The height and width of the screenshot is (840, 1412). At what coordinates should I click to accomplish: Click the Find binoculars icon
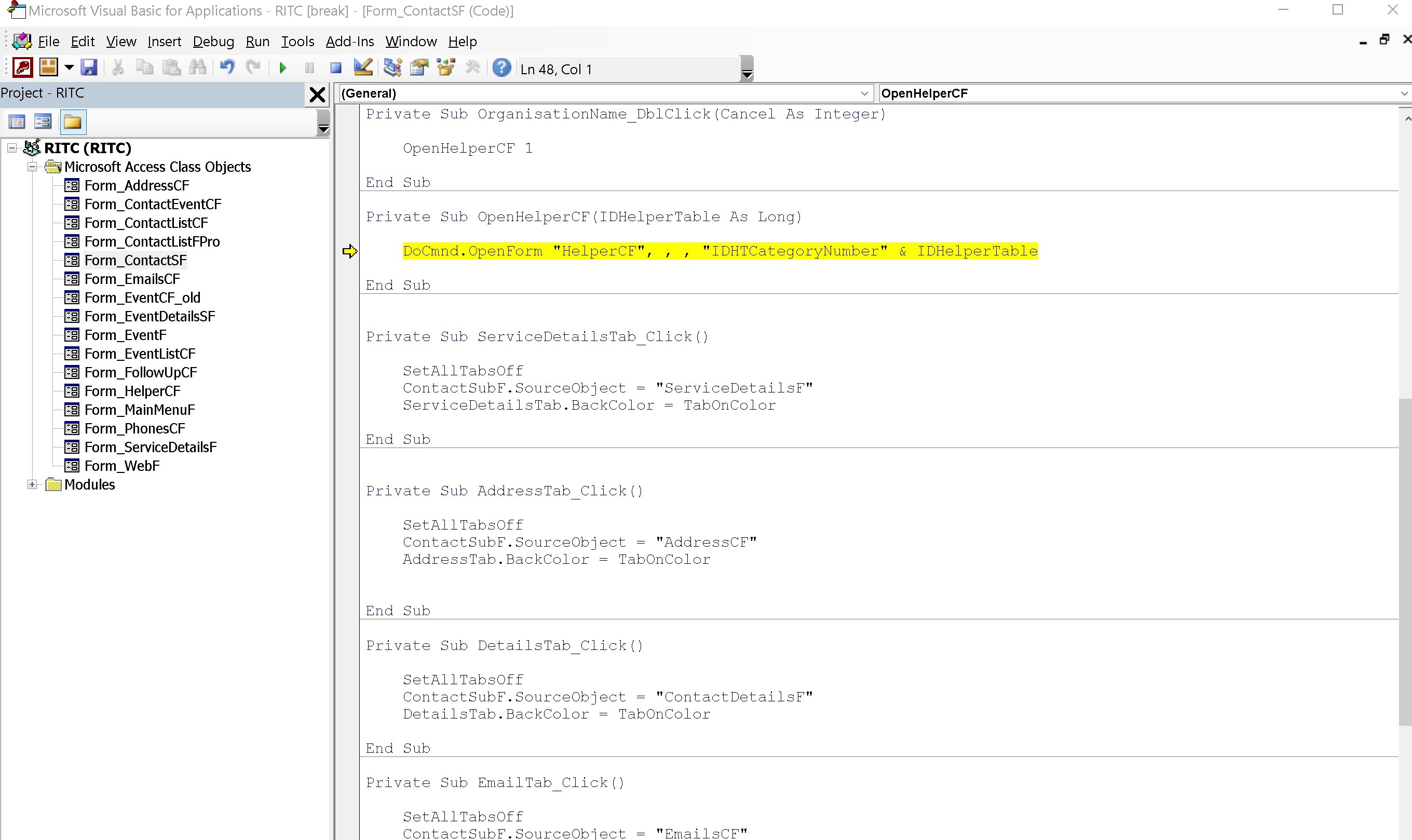click(197, 68)
